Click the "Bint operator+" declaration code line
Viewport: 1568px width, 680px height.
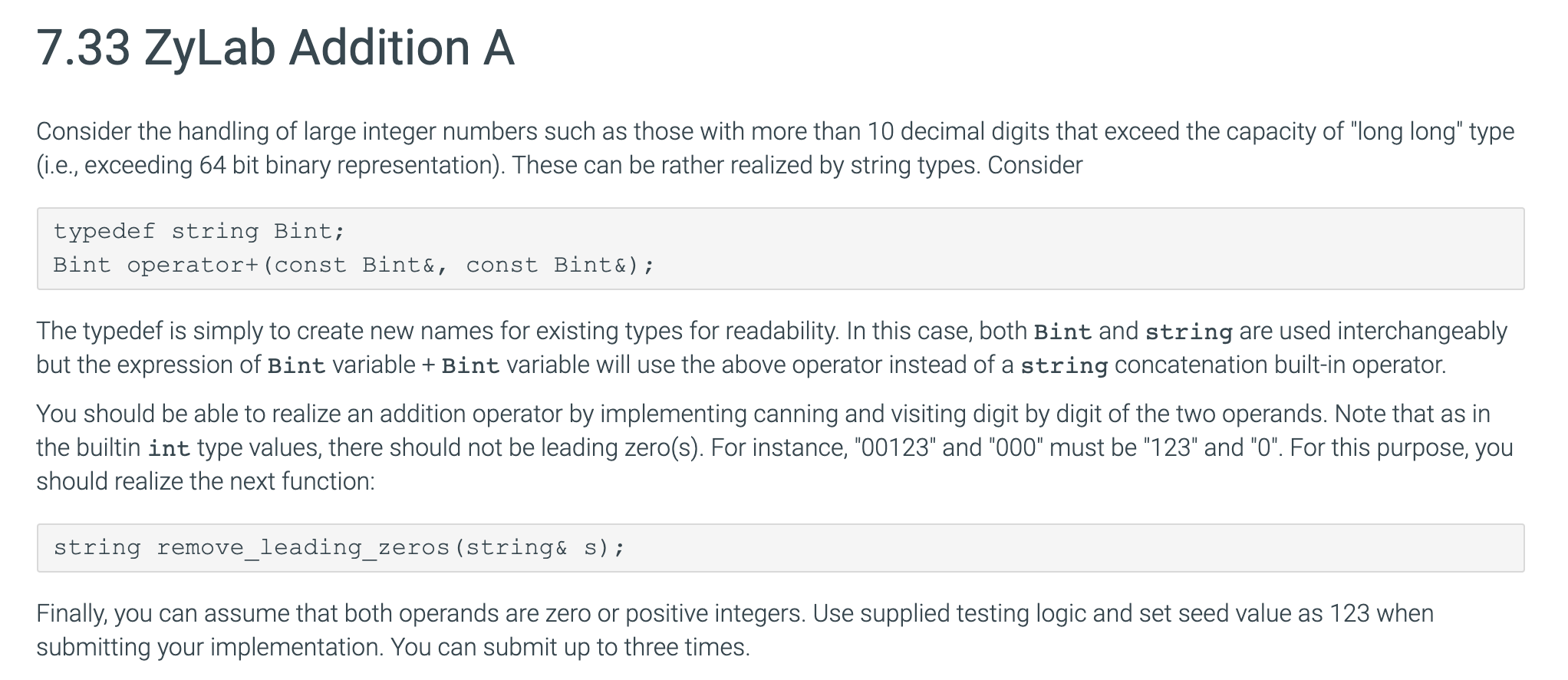point(354,265)
